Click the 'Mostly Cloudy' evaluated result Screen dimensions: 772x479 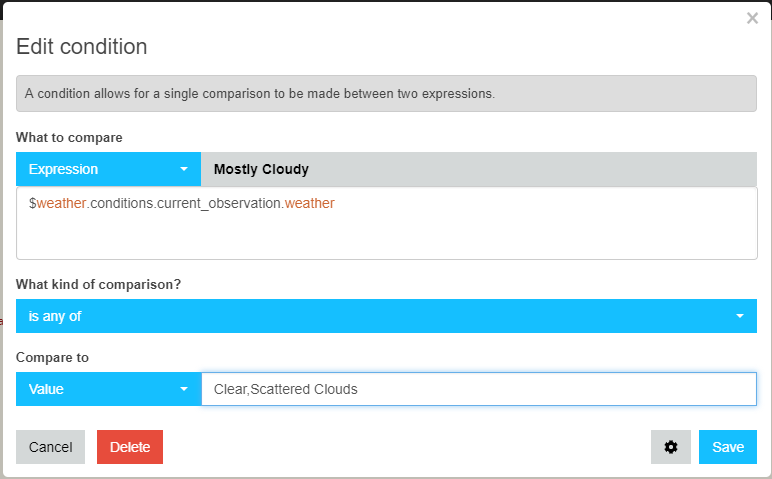click(x=261, y=169)
